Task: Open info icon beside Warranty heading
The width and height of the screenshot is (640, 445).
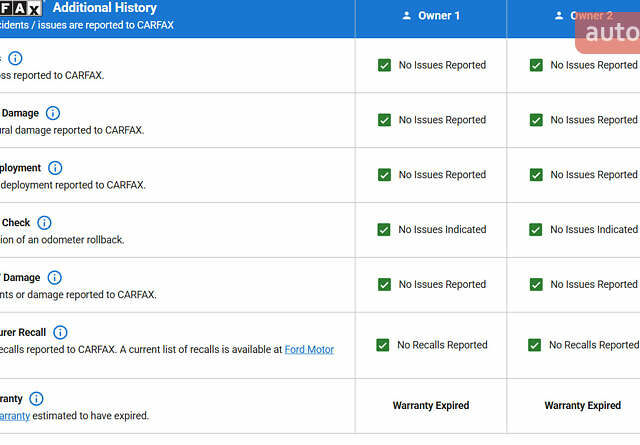Action: pyautogui.click(x=36, y=398)
